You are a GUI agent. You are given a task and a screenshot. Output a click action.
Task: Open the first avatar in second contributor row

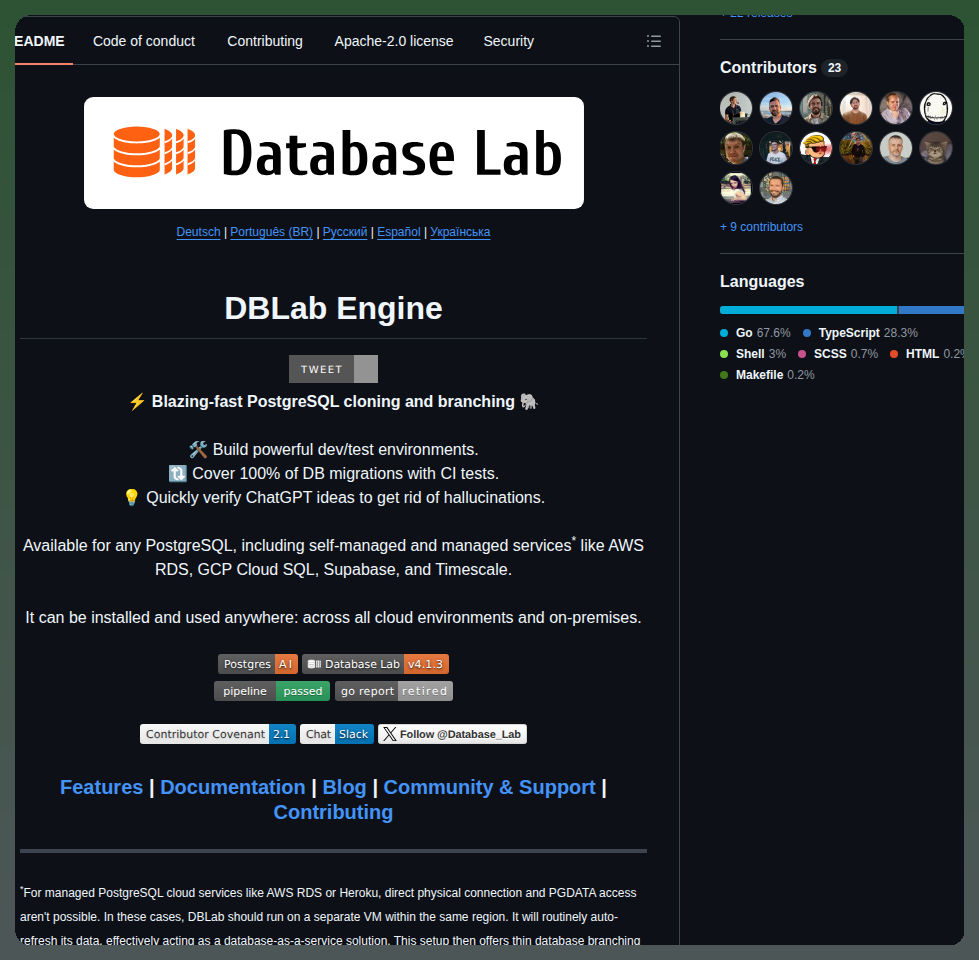click(x=736, y=148)
